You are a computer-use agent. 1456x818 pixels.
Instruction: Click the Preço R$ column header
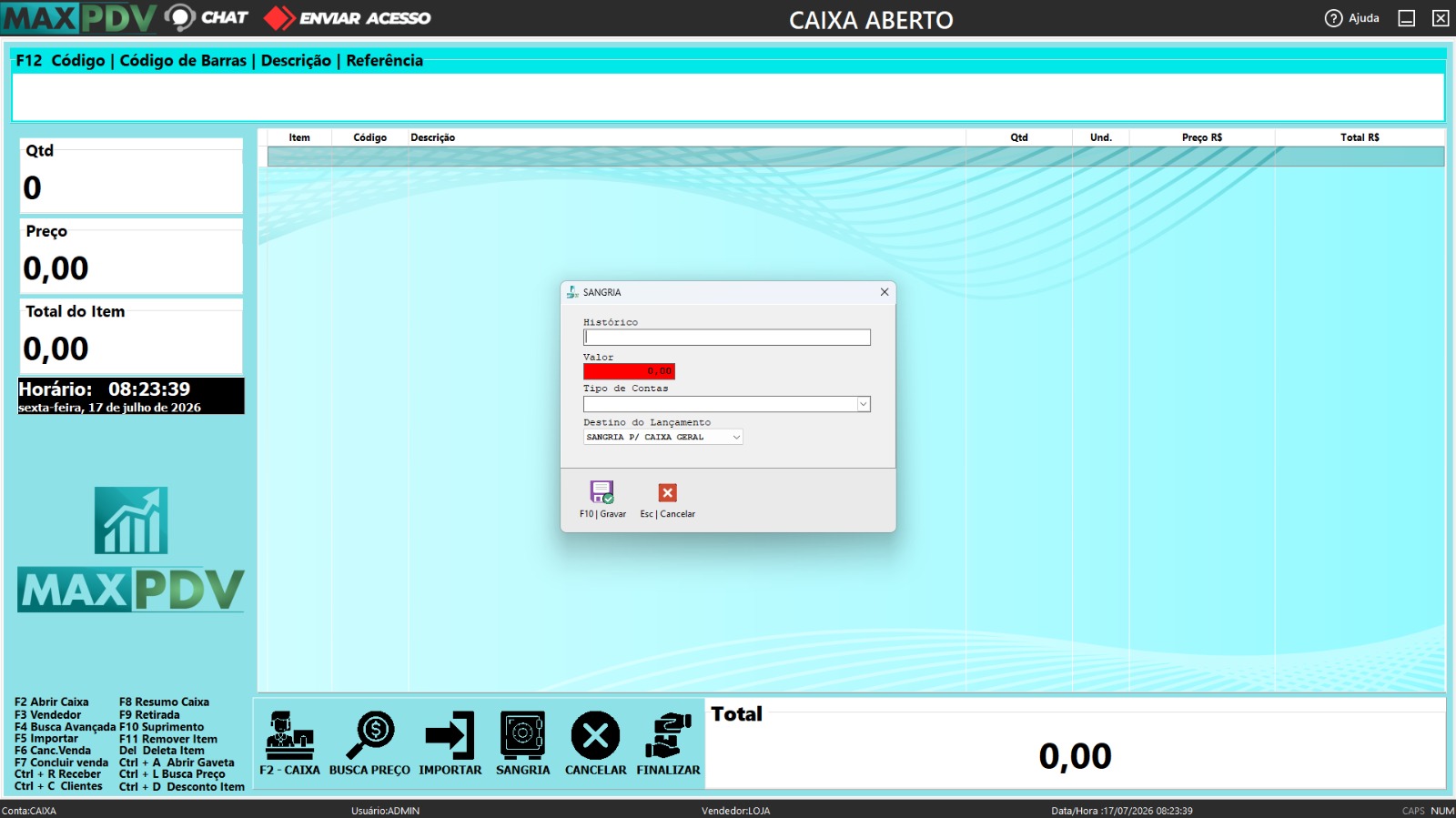point(1201,137)
